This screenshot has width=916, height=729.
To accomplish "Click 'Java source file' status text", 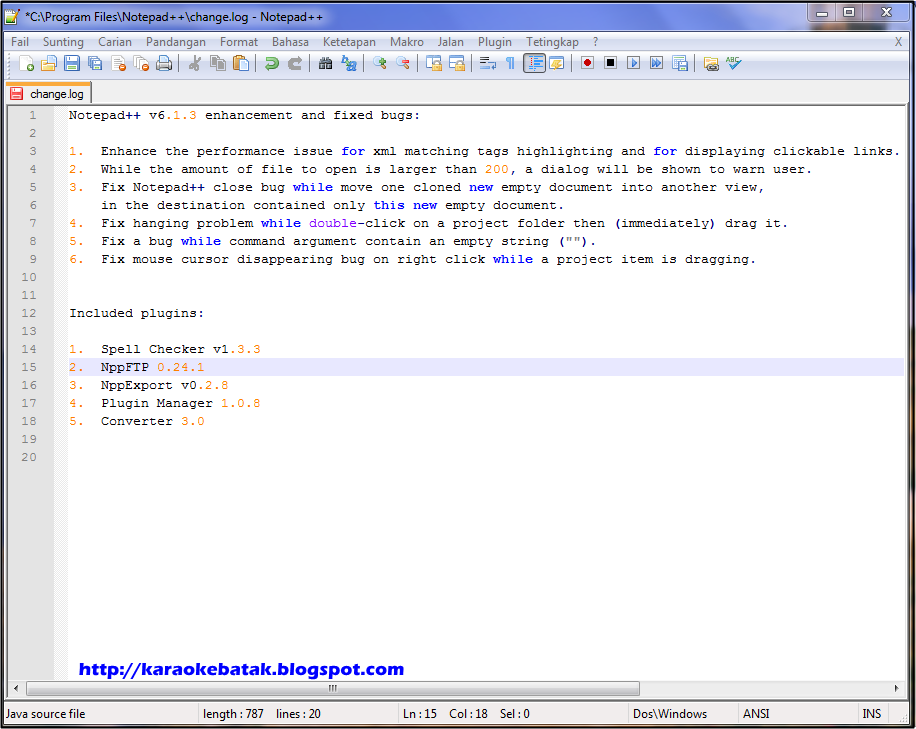I will click(x=46, y=714).
